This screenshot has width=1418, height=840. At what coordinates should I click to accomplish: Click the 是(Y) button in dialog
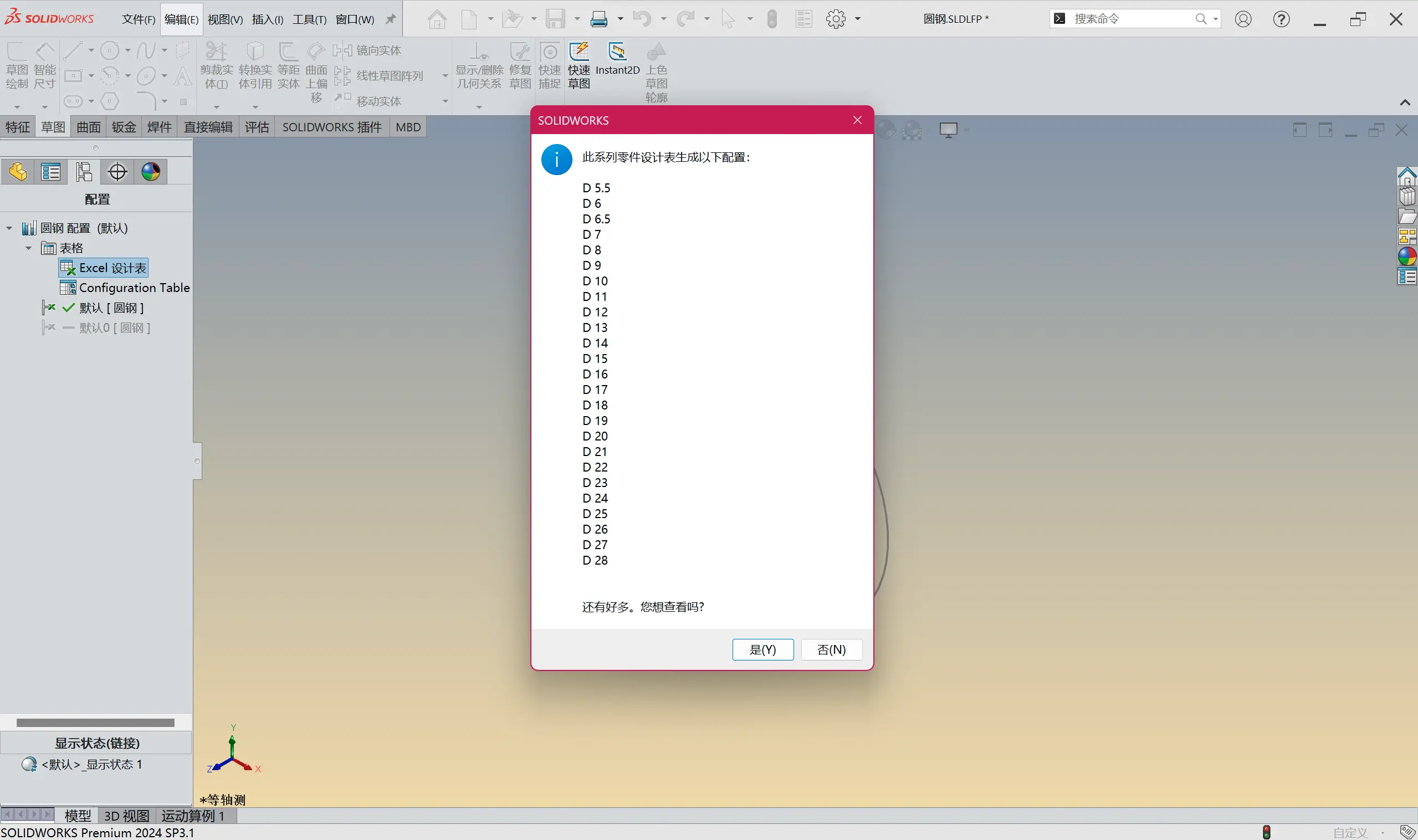(x=762, y=649)
